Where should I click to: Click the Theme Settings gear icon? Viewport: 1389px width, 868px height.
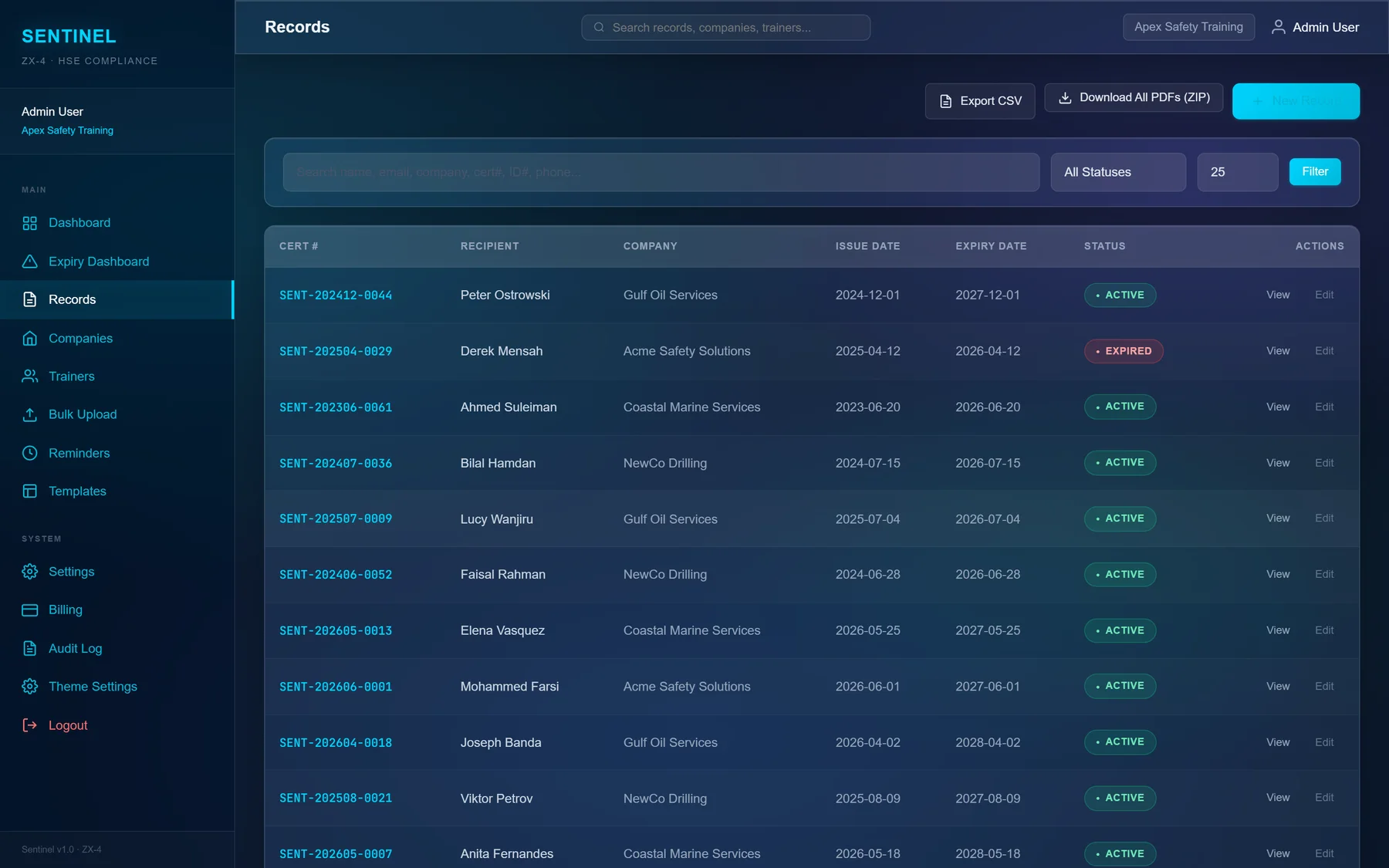coord(30,686)
